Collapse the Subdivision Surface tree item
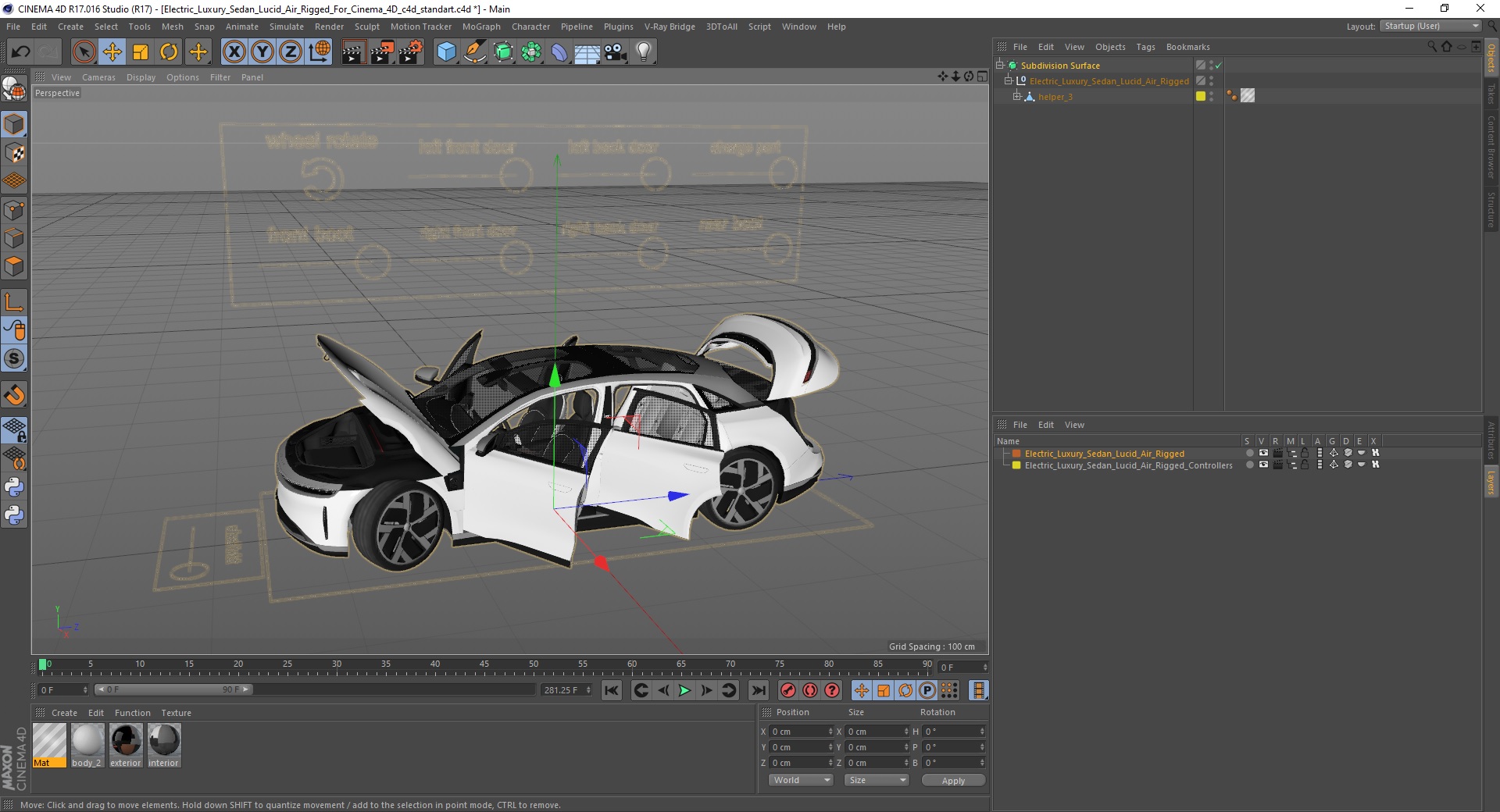The height and width of the screenshot is (812, 1500). point(1000,66)
